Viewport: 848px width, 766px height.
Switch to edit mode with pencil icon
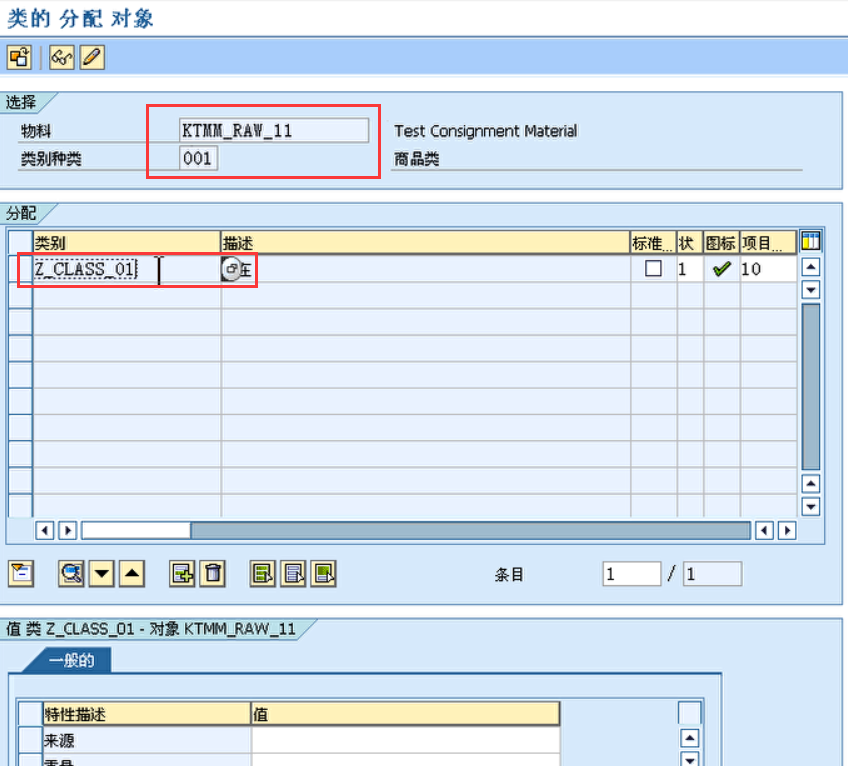(x=90, y=57)
